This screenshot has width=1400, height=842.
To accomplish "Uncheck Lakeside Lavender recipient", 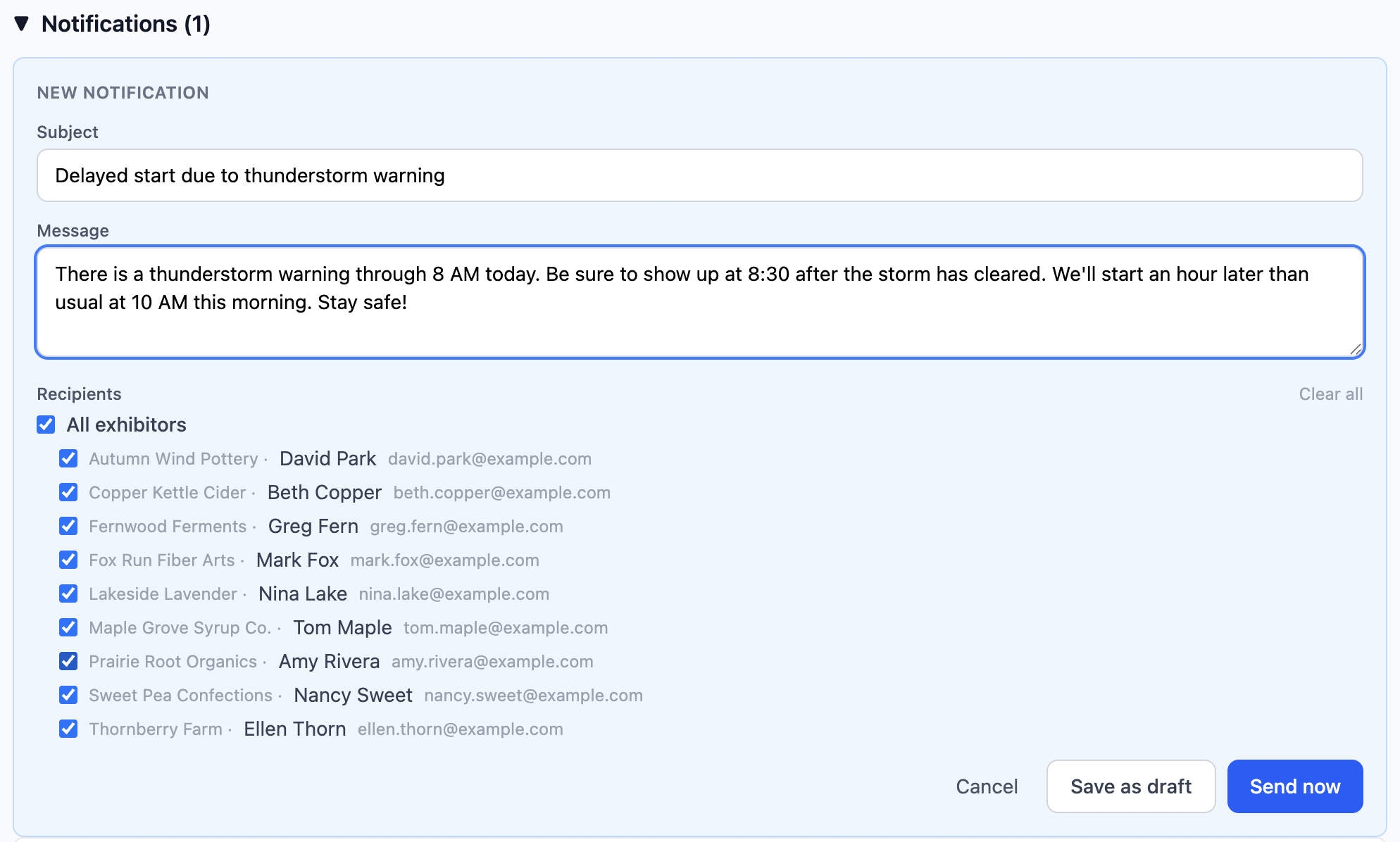I will point(68,593).
